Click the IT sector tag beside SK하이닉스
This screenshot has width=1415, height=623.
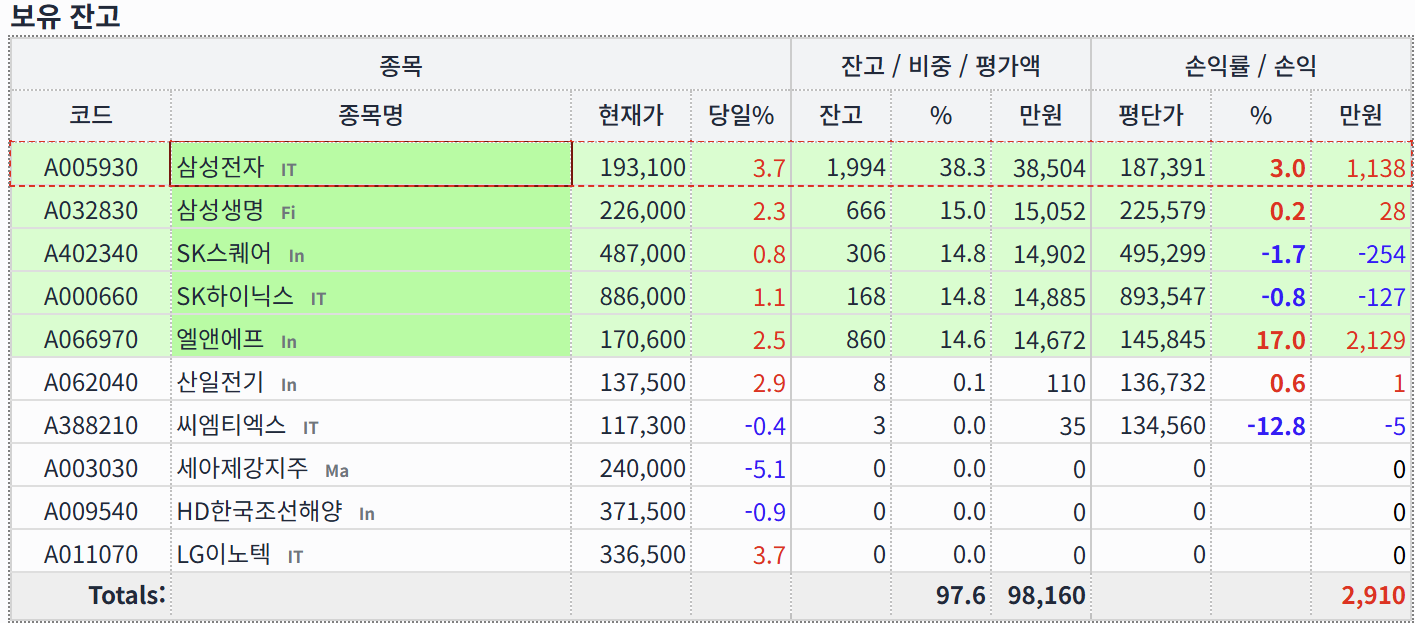coord(318,298)
